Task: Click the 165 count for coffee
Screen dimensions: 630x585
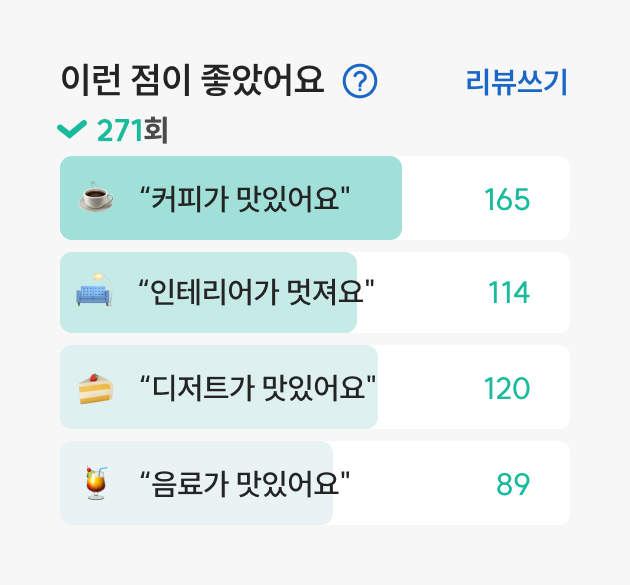Action: pos(507,199)
